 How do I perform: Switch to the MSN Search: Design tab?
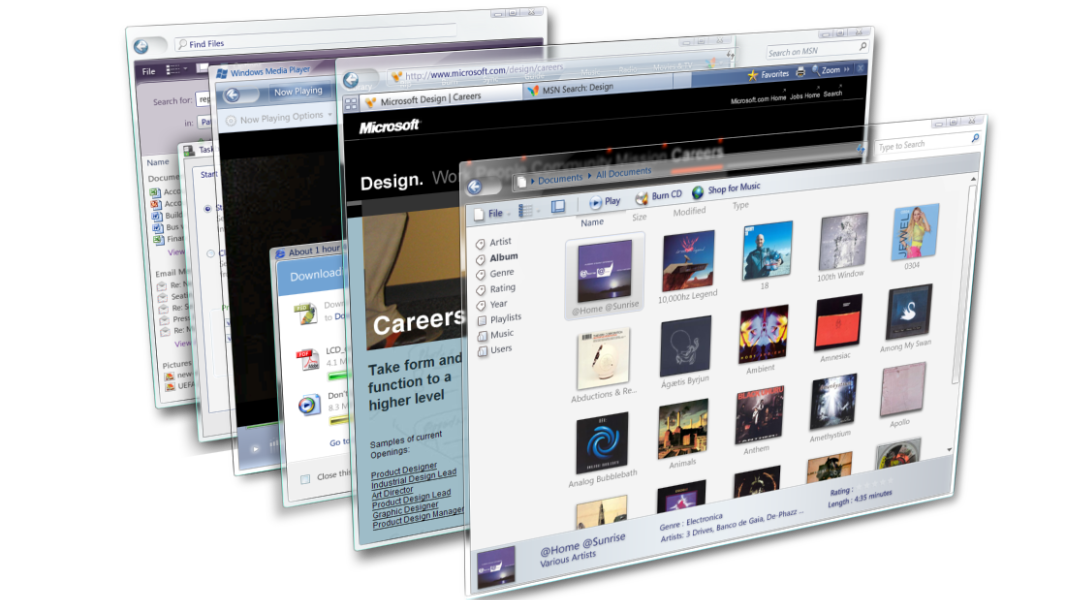pos(575,89)
